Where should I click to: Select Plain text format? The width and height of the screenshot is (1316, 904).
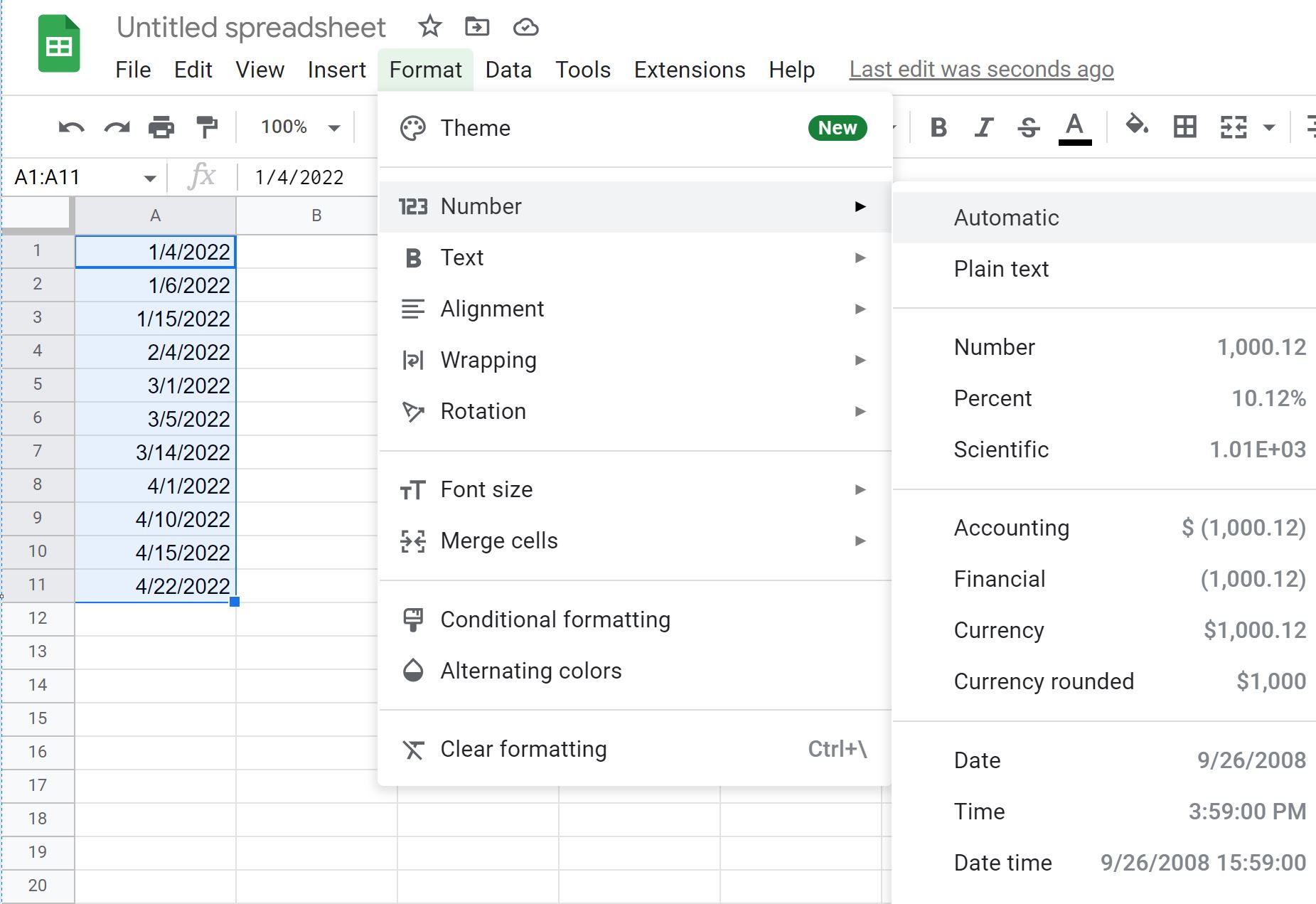1104,269
